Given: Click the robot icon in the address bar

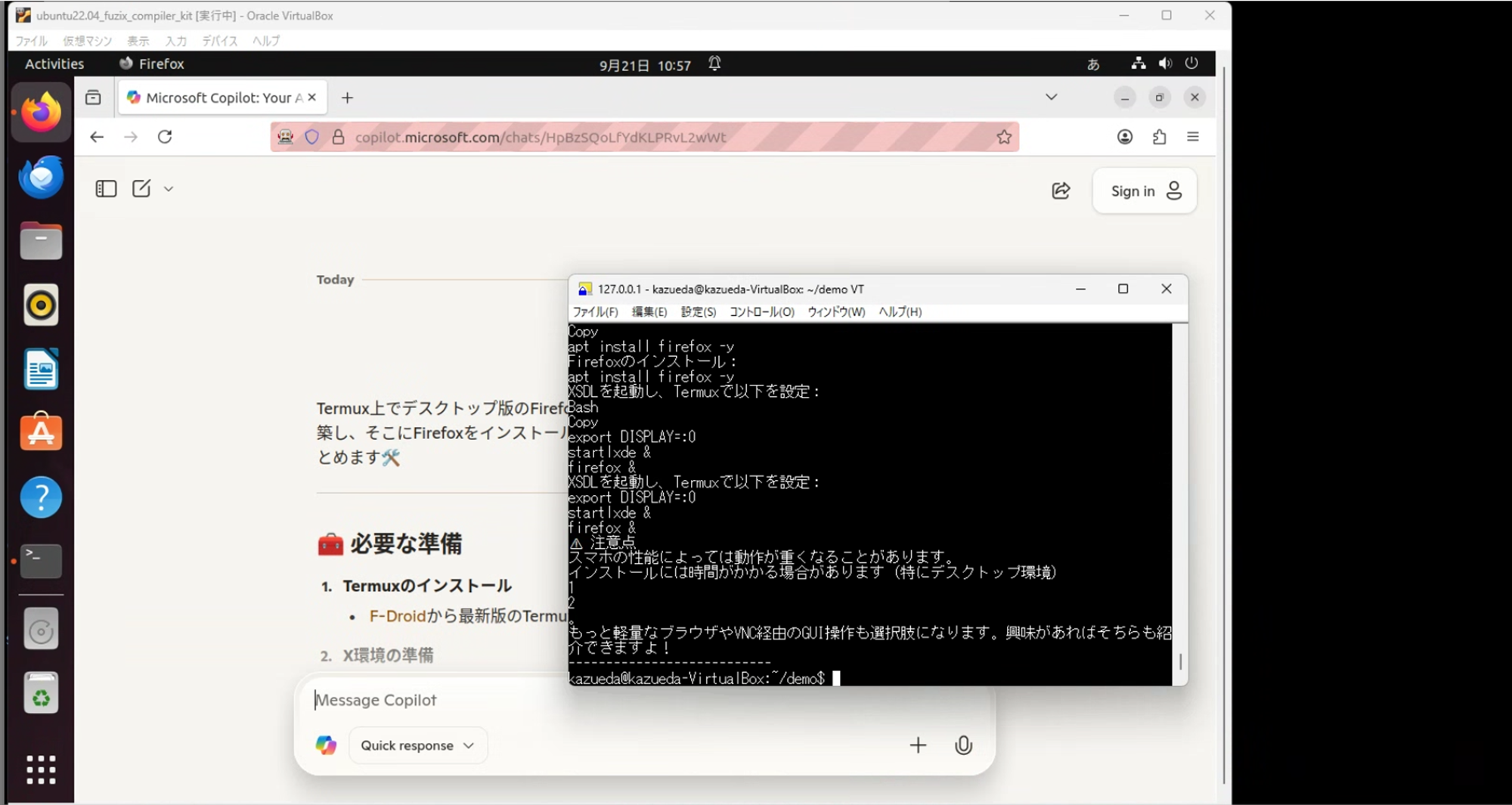Looking at the screenshot, I should [285, 137].
